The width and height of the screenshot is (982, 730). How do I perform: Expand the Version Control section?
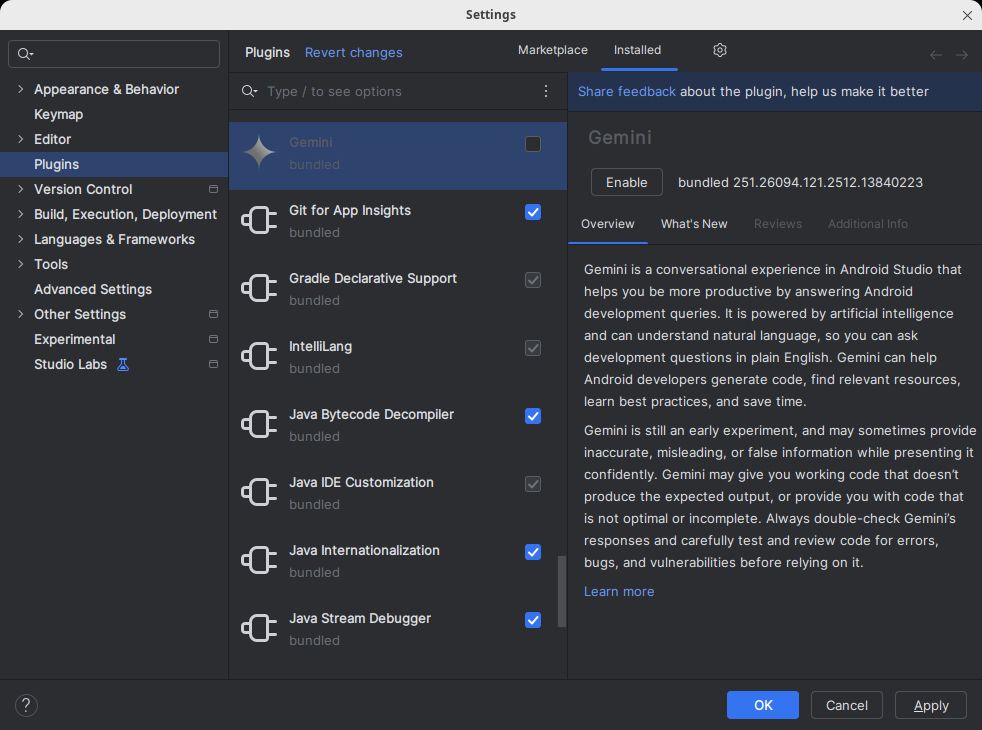(x=19, y=189)
